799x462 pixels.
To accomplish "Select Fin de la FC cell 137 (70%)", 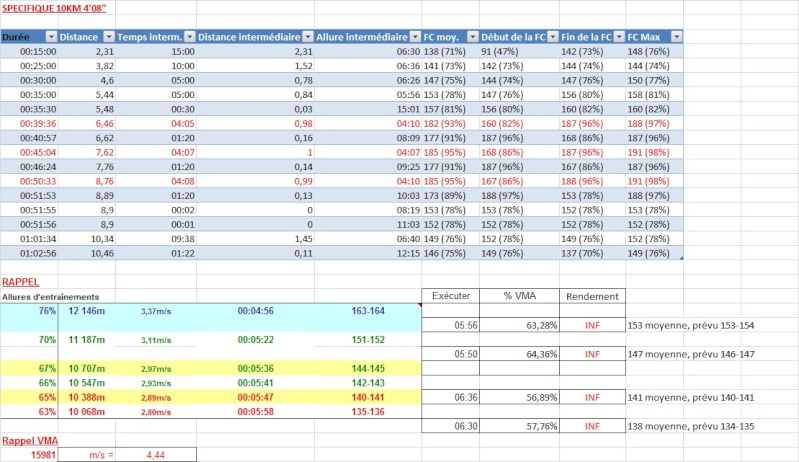I will tap(592, 253).
